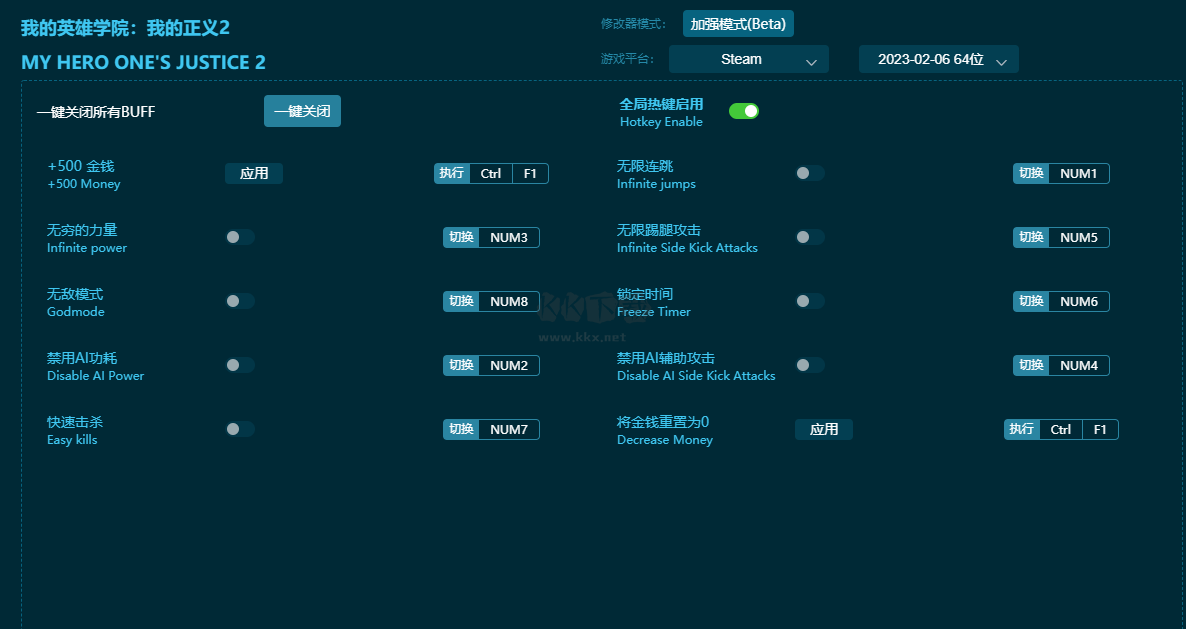Click the Godmode label text
1186x629 pixels.
point(76,311)
